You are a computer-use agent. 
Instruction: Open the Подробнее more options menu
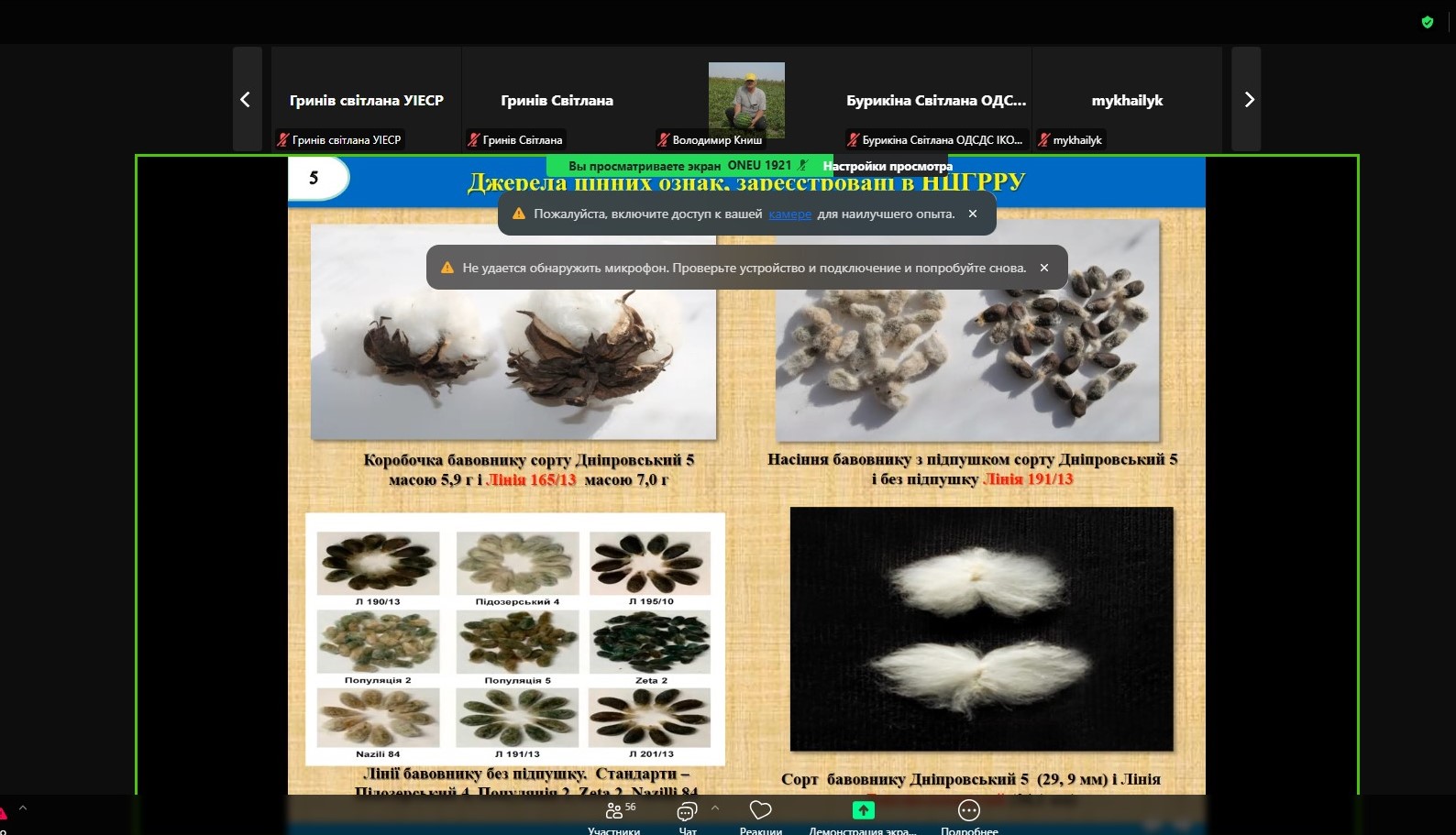tap(968, 815)
